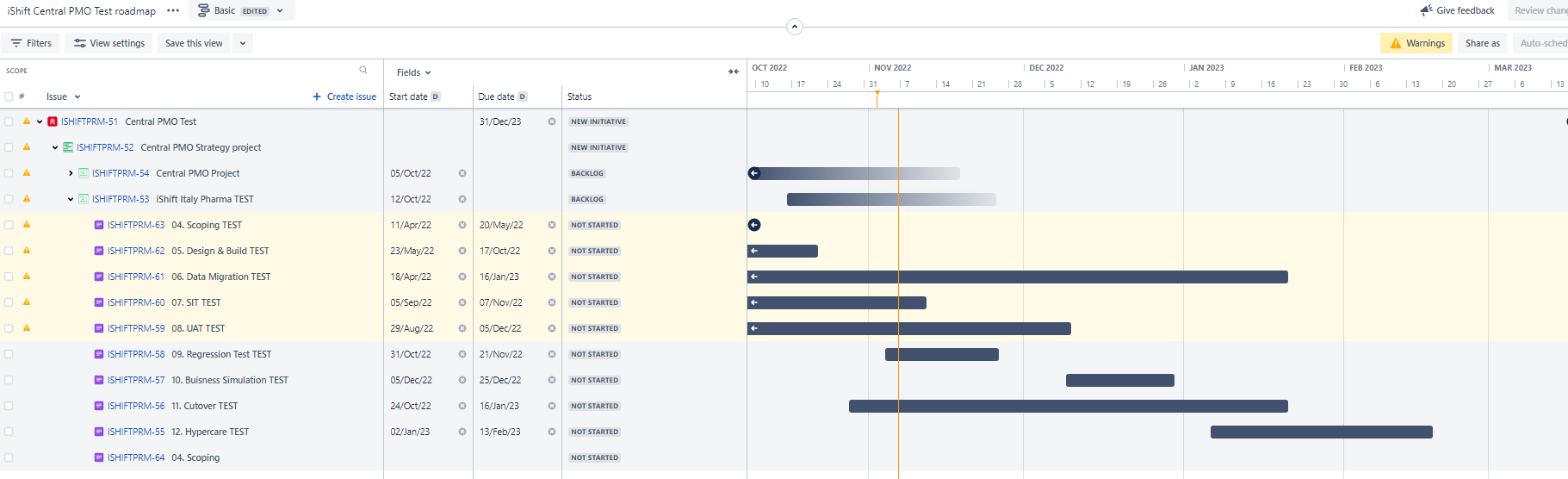The height and width of the screenshot is (479, 1568).
Task: Click the search icon in Scope header
Action: pyautogui.click(x=363, y=71)
